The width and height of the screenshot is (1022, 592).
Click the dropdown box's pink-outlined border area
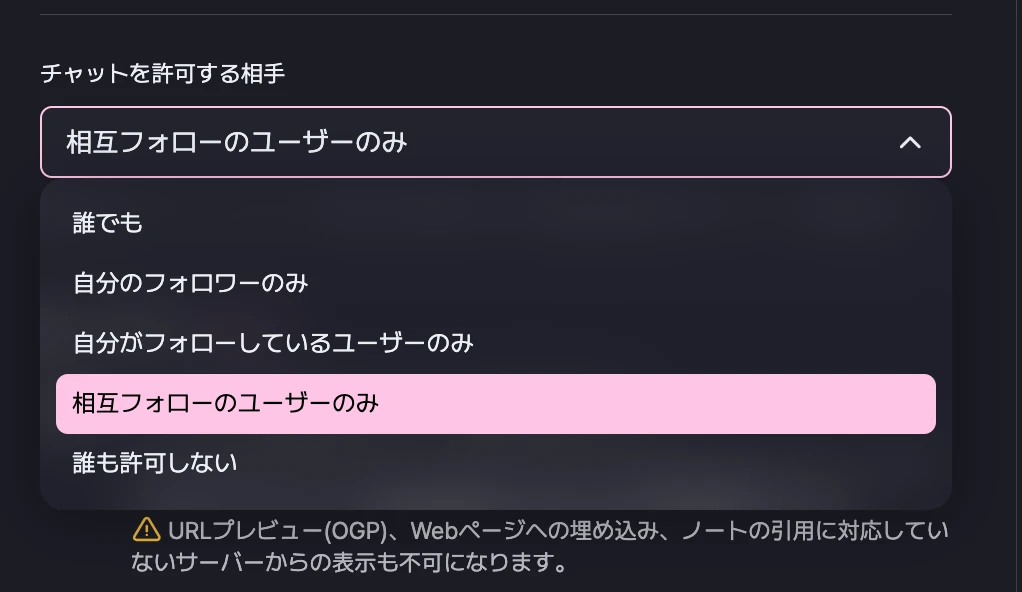(600, 108)
